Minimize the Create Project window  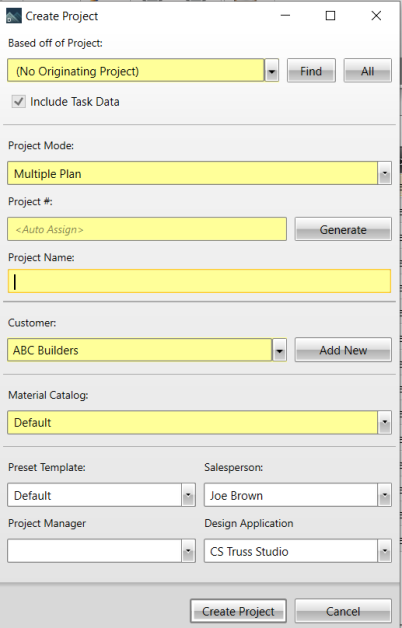tap(285, 16)
